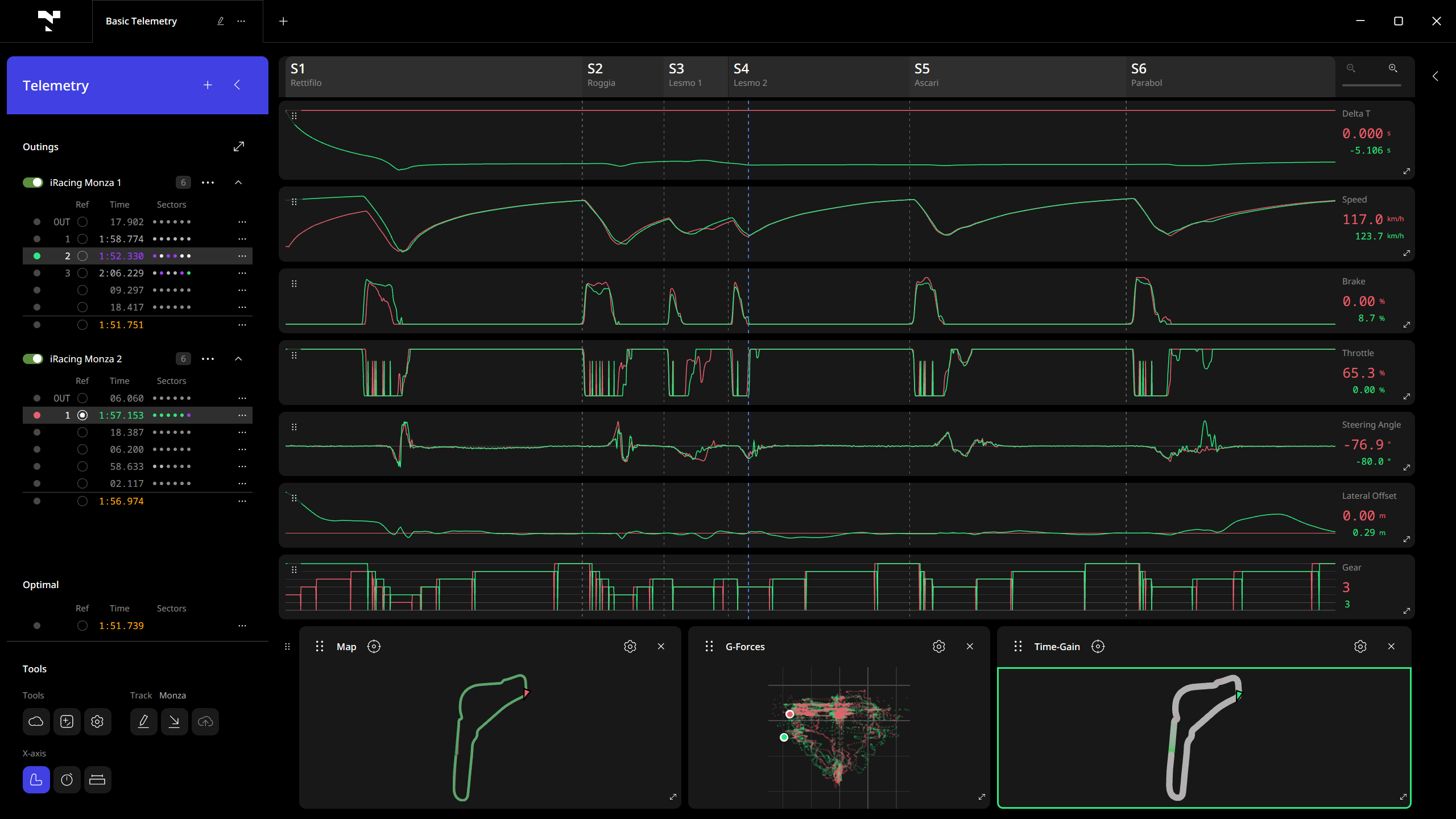Open more options for iRacing Monza 2

(208, 359)
